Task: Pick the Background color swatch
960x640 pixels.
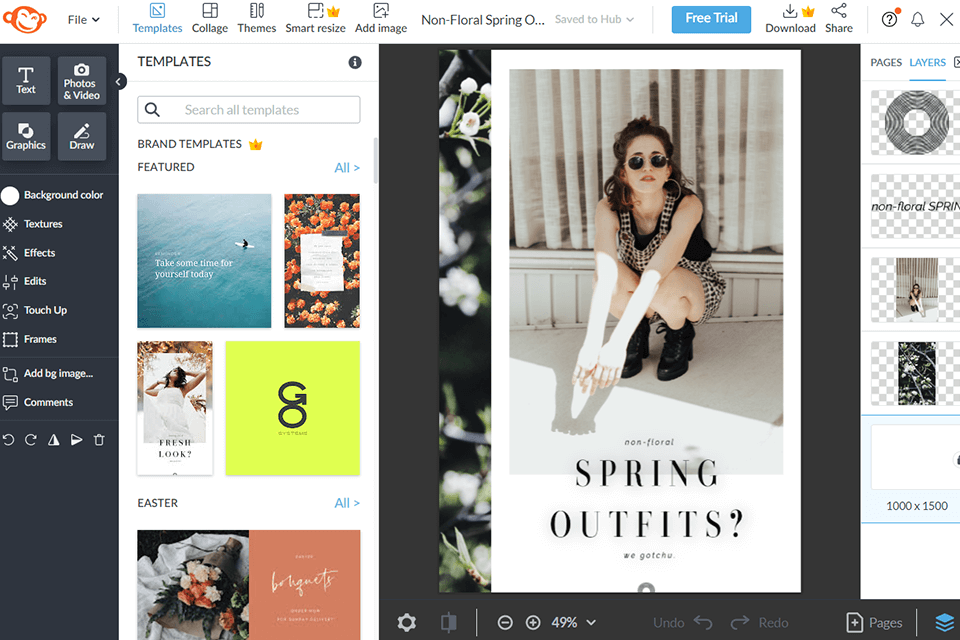Action: (x=10, y=195)
